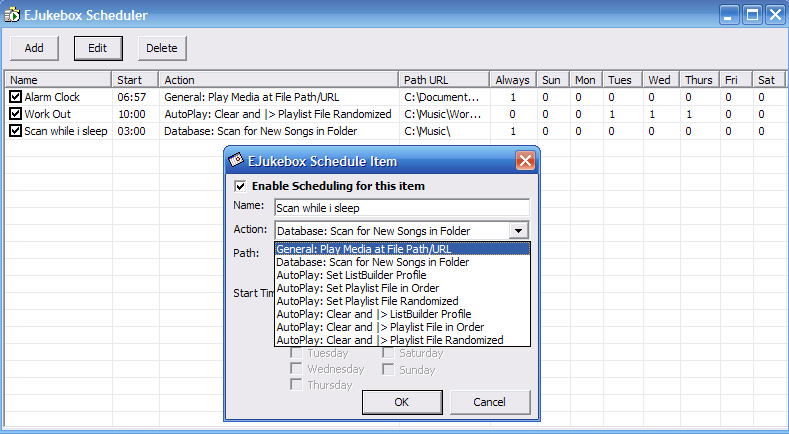Click the C:\Music\Wor... path cell
Viewport: 789px width, 434px height.
point(443,114)
